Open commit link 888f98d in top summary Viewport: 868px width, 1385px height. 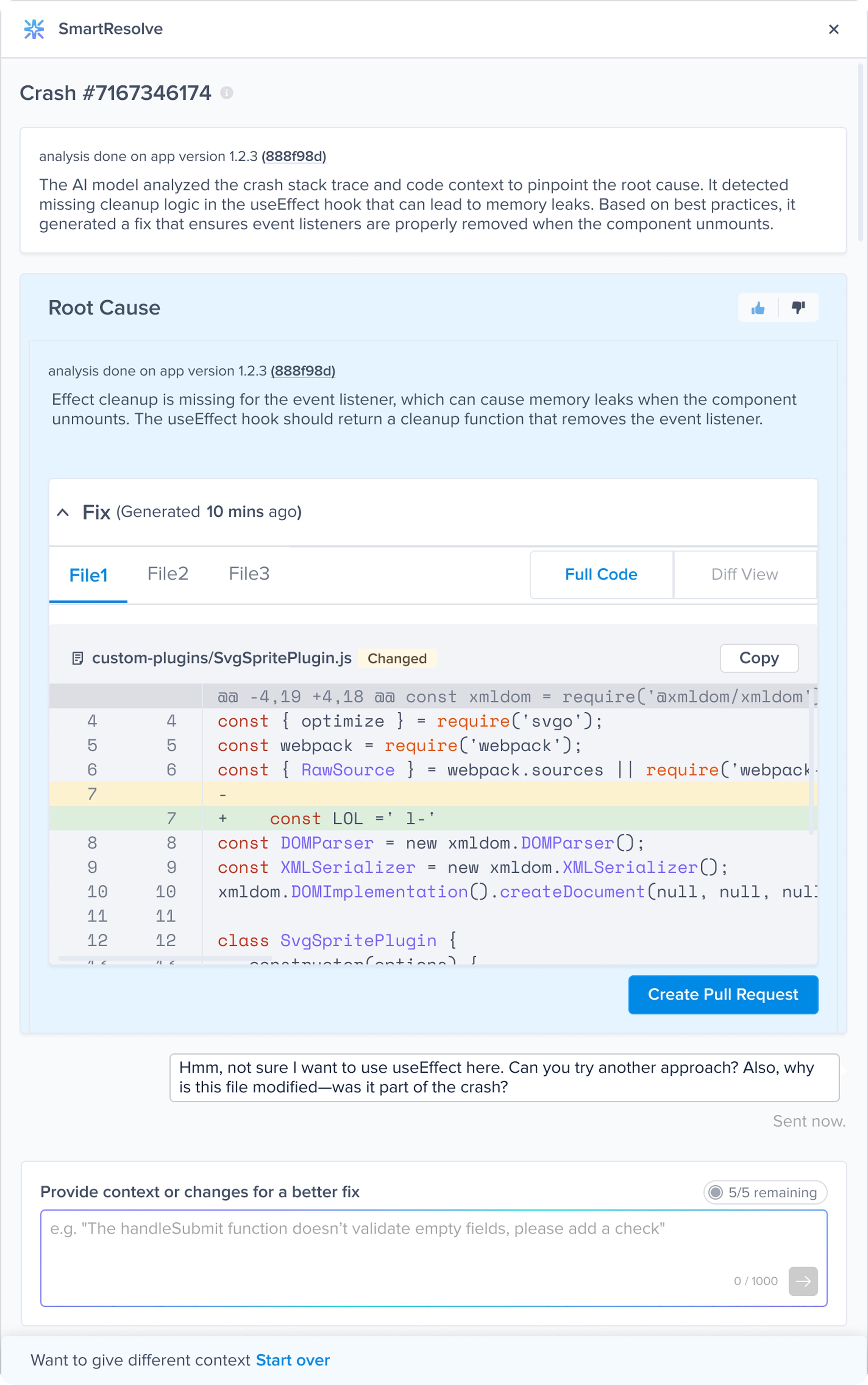pyautogui.click(x=294, y=156)
